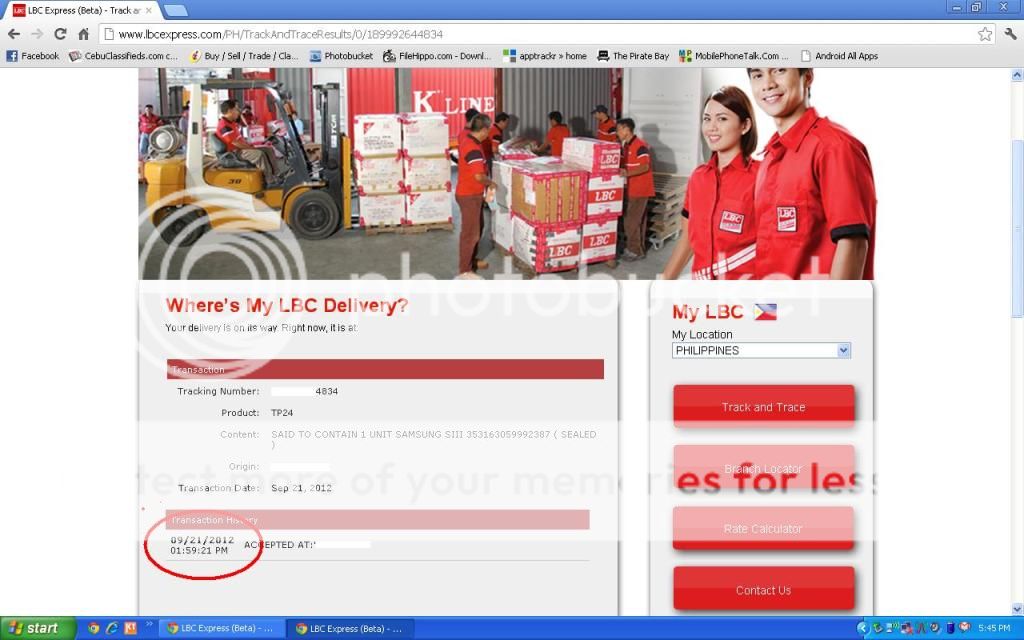Go to the browser home page
The height and width of the screenshot is (640, 1024).
pos(84,34)
